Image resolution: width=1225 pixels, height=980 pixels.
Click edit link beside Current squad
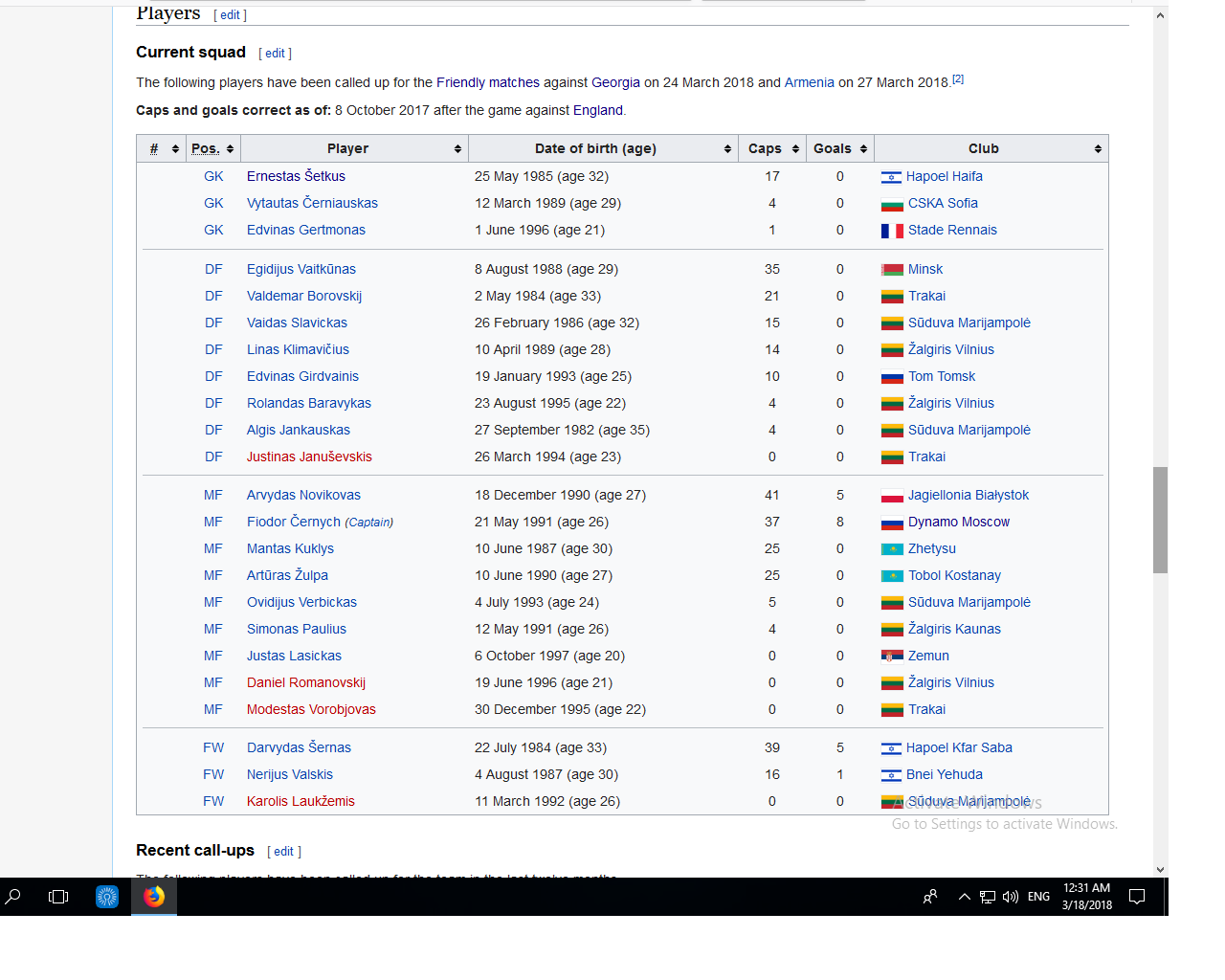pos(275,54)
